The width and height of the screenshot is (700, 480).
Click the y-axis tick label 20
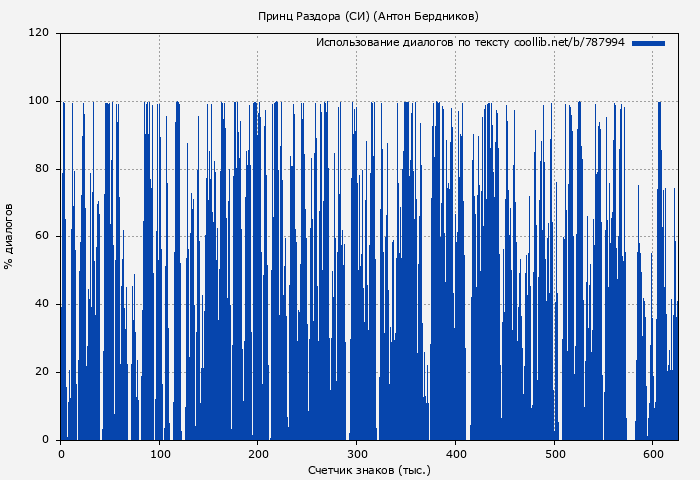42,372
